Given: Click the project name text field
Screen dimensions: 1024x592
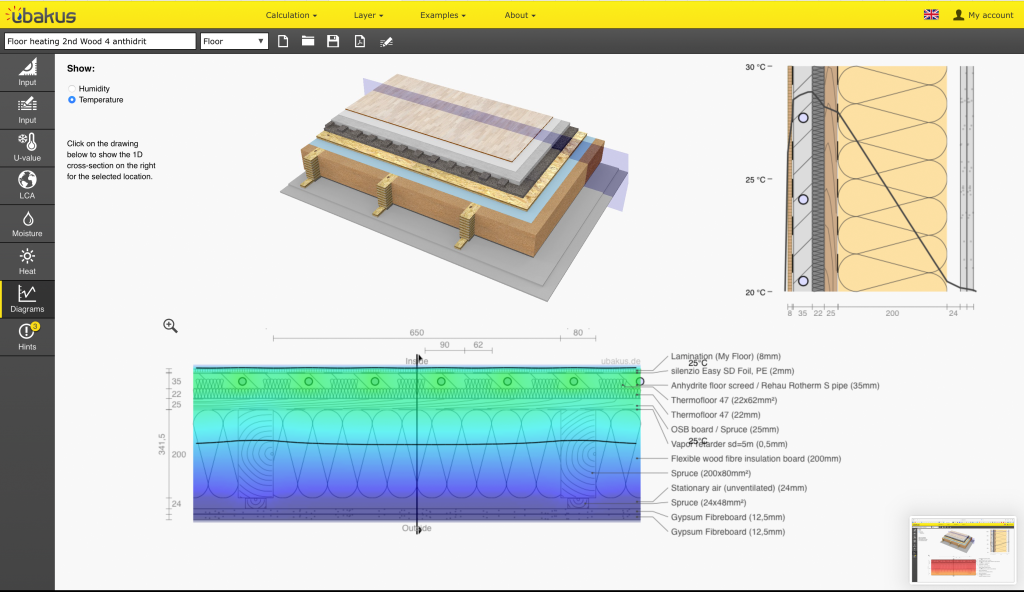Looking at the screenshot, I should point(100,41).
